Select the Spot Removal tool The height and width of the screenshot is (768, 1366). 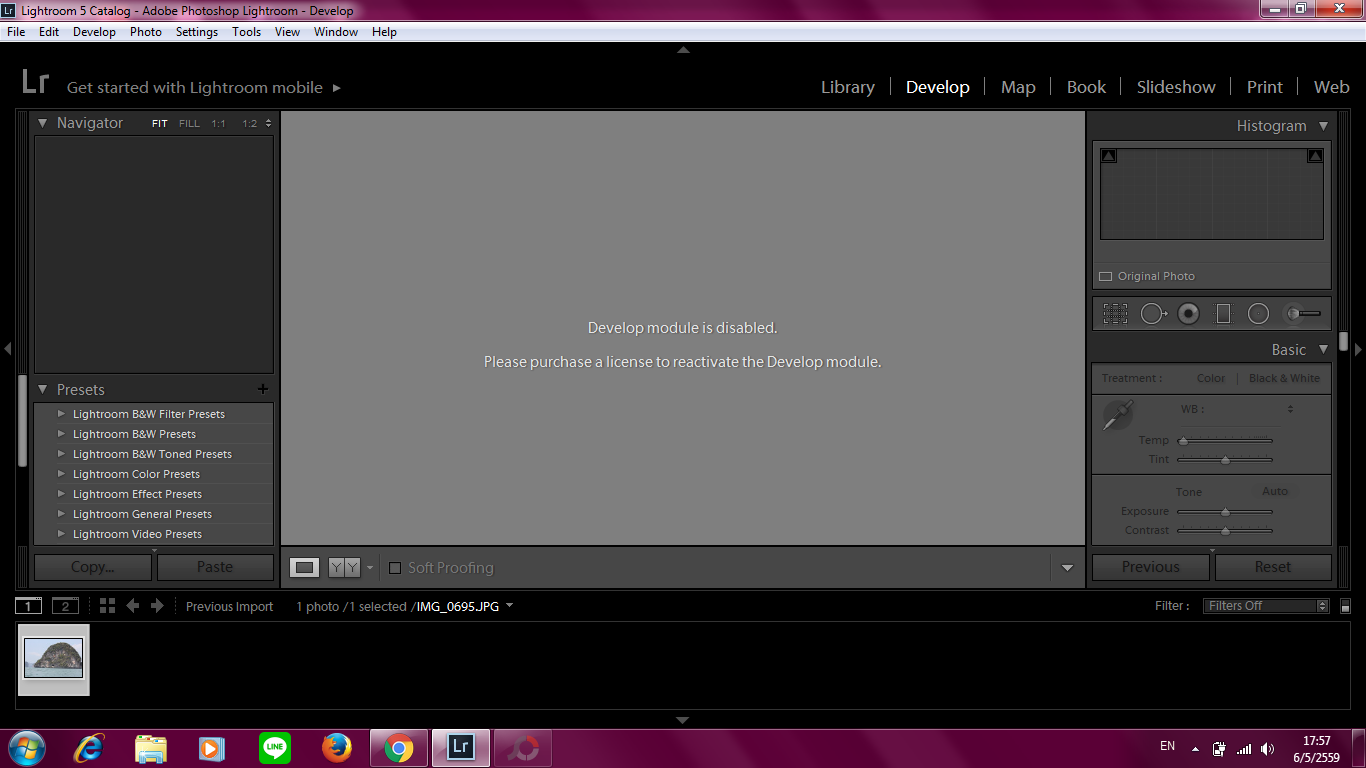coord(1154,314)
